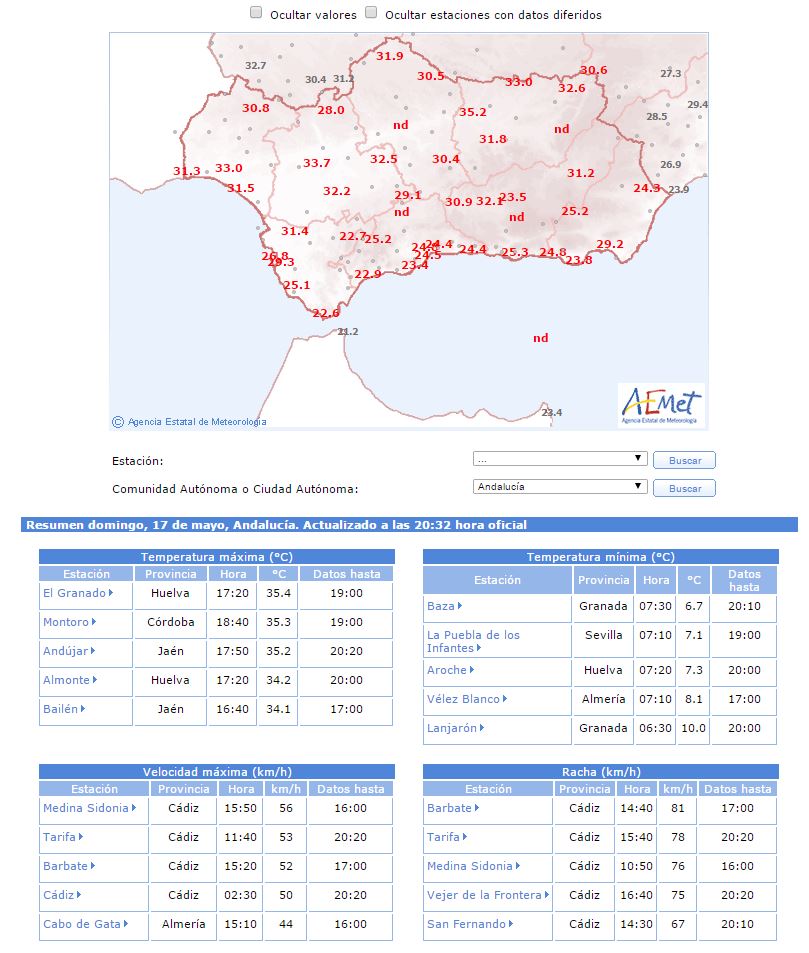Click the 31.9 marker at top of map
Image resolution: width=809 pixels, height=953 pixels.
click(x=390, y=56)
